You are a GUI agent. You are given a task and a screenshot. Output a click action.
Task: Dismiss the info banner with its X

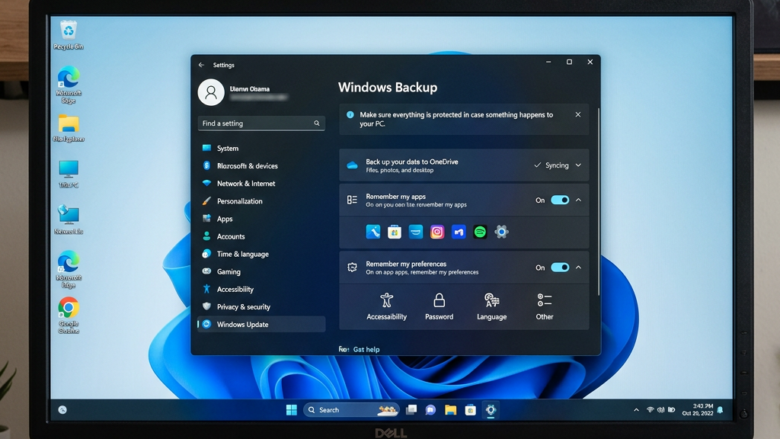(578, 114)
